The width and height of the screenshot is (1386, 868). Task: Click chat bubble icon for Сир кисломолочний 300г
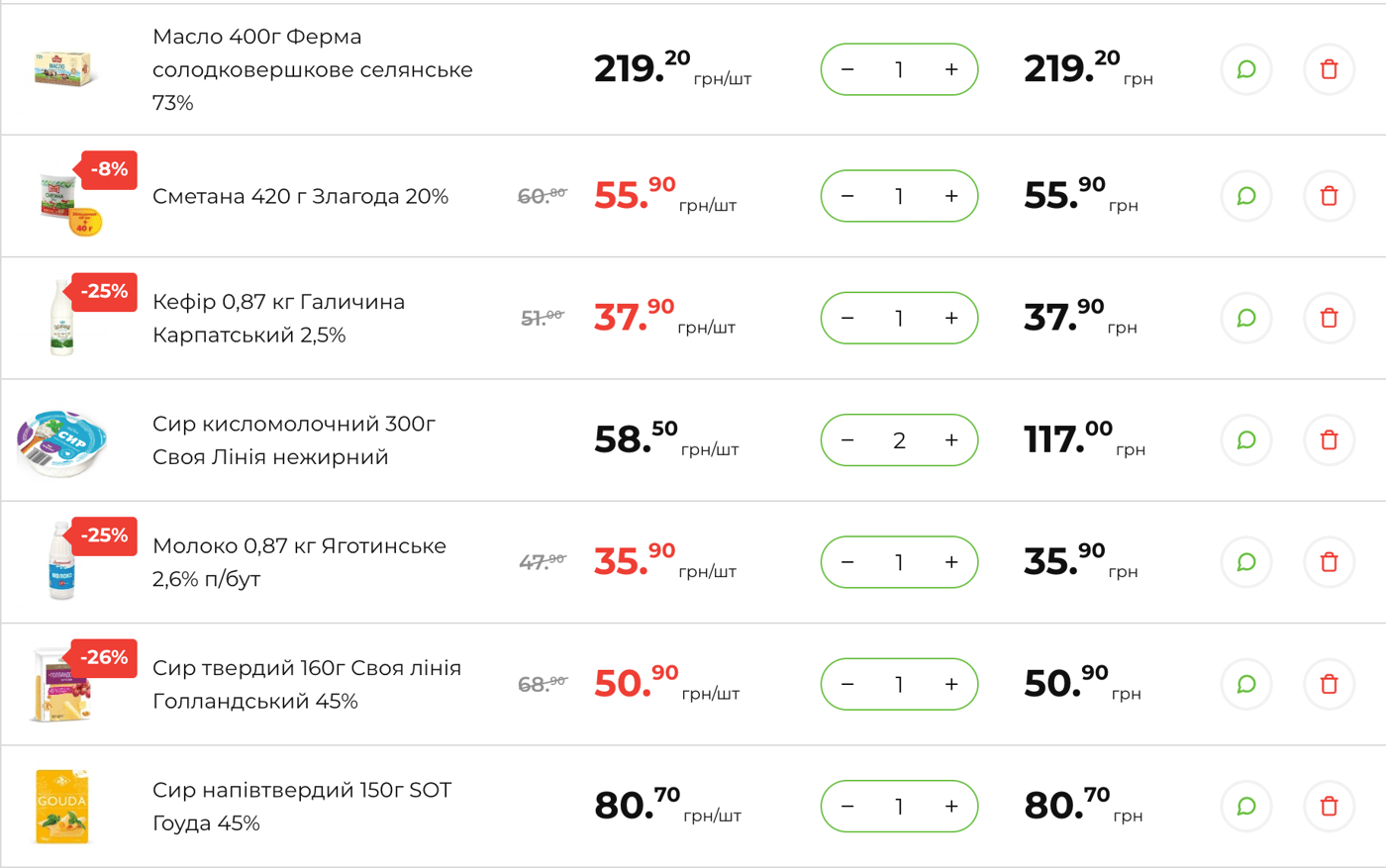(x=1246, y=439)
